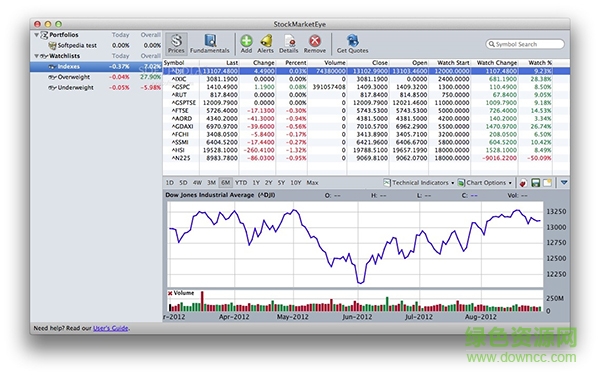Sort table by Volume column header
600x376 pixels.
(x=327, y=63)
